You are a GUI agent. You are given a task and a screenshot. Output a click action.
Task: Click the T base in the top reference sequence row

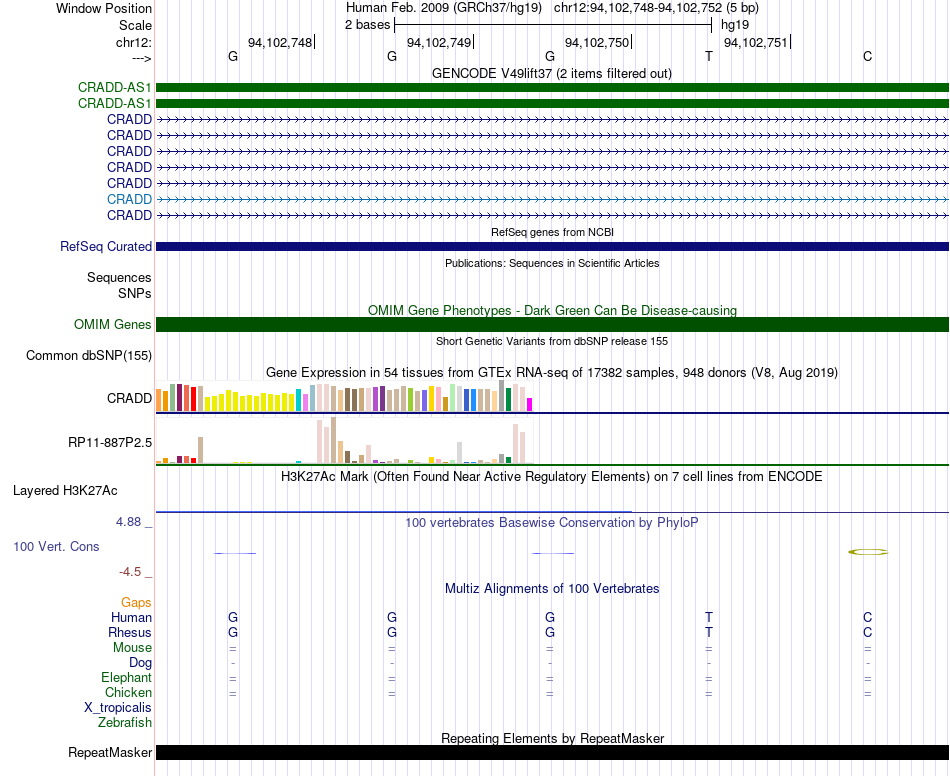(709, 56)
